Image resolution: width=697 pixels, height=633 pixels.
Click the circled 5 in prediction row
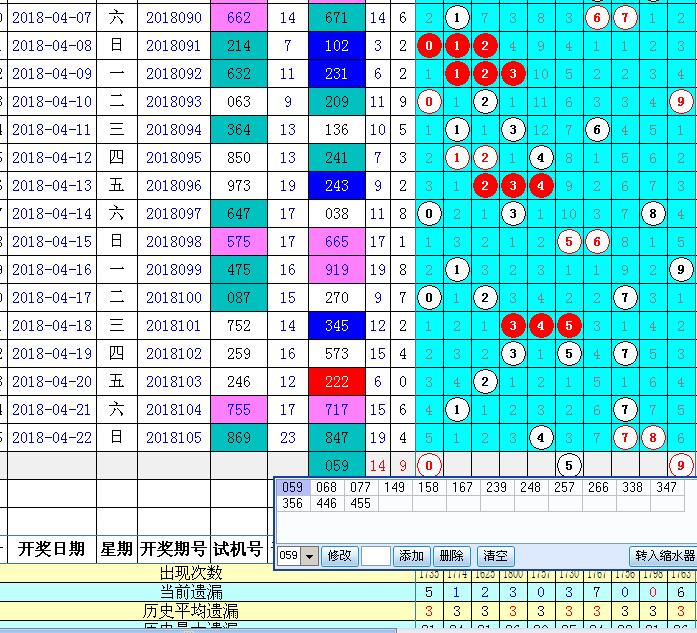[569, 464]
